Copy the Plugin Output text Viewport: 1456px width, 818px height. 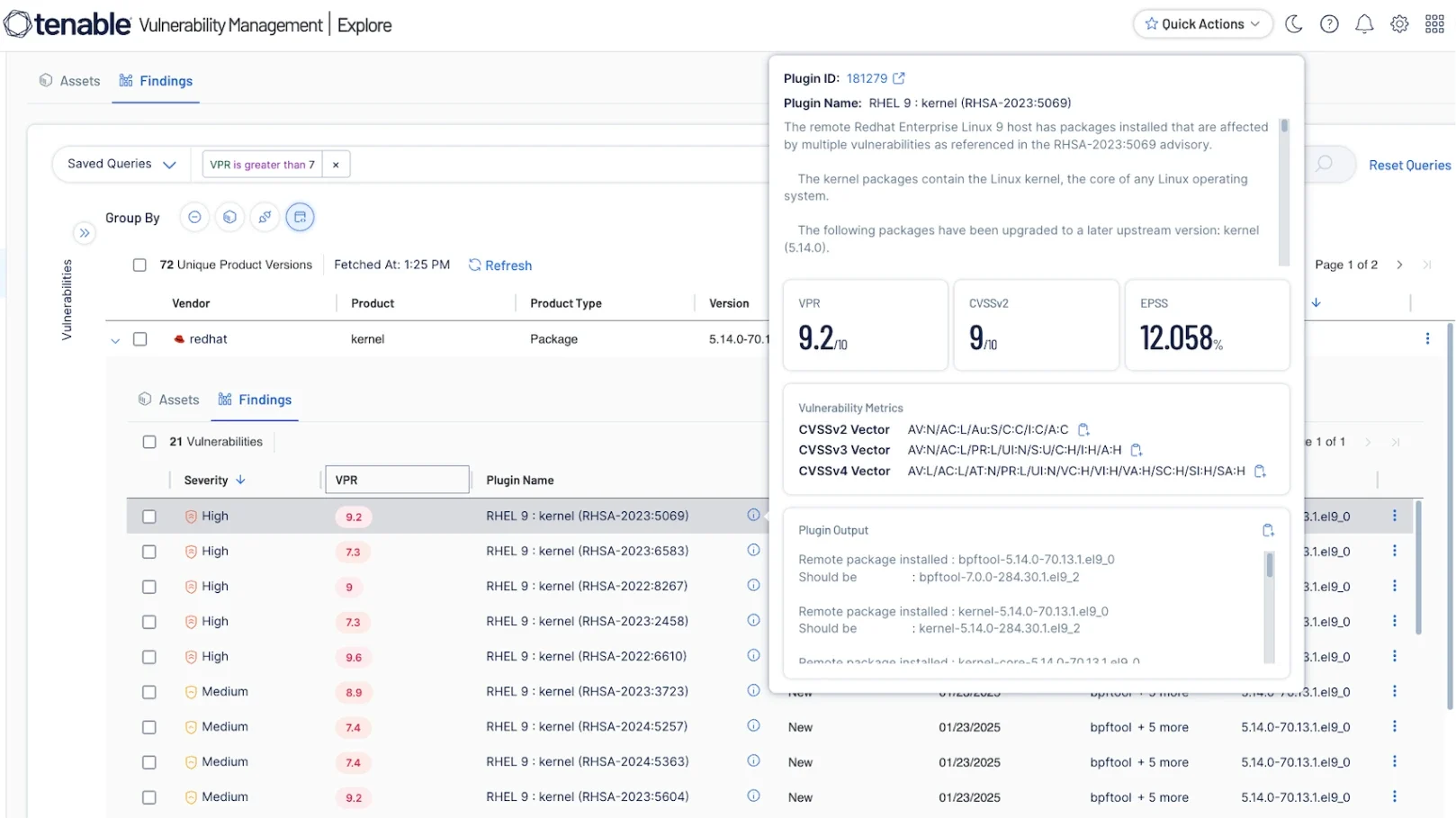coord(1268,530)
